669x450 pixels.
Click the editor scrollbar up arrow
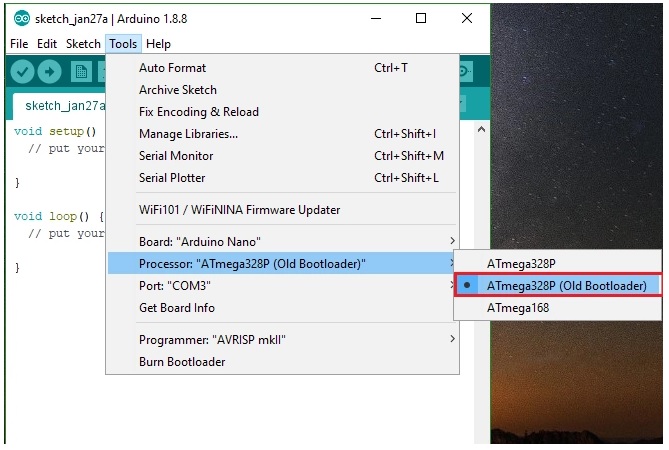(480, 130)
